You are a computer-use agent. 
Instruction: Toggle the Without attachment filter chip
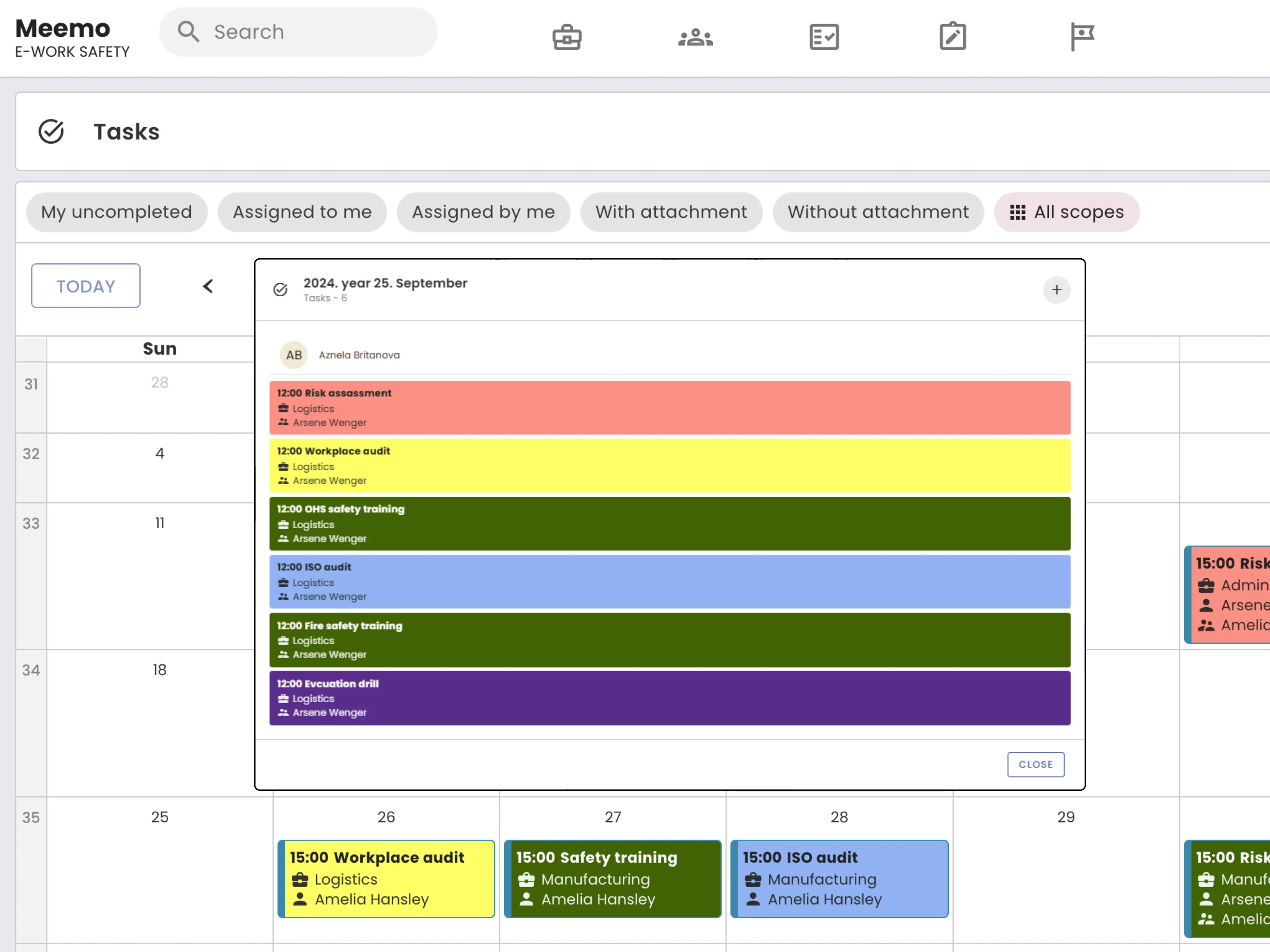(877, 212)
